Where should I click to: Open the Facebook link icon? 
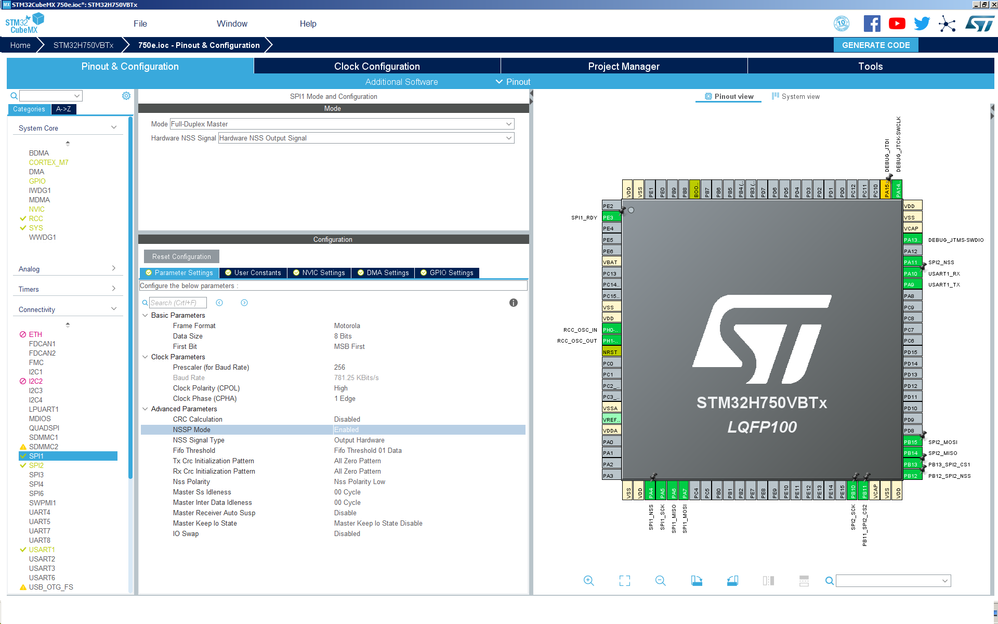pos(872,23)
